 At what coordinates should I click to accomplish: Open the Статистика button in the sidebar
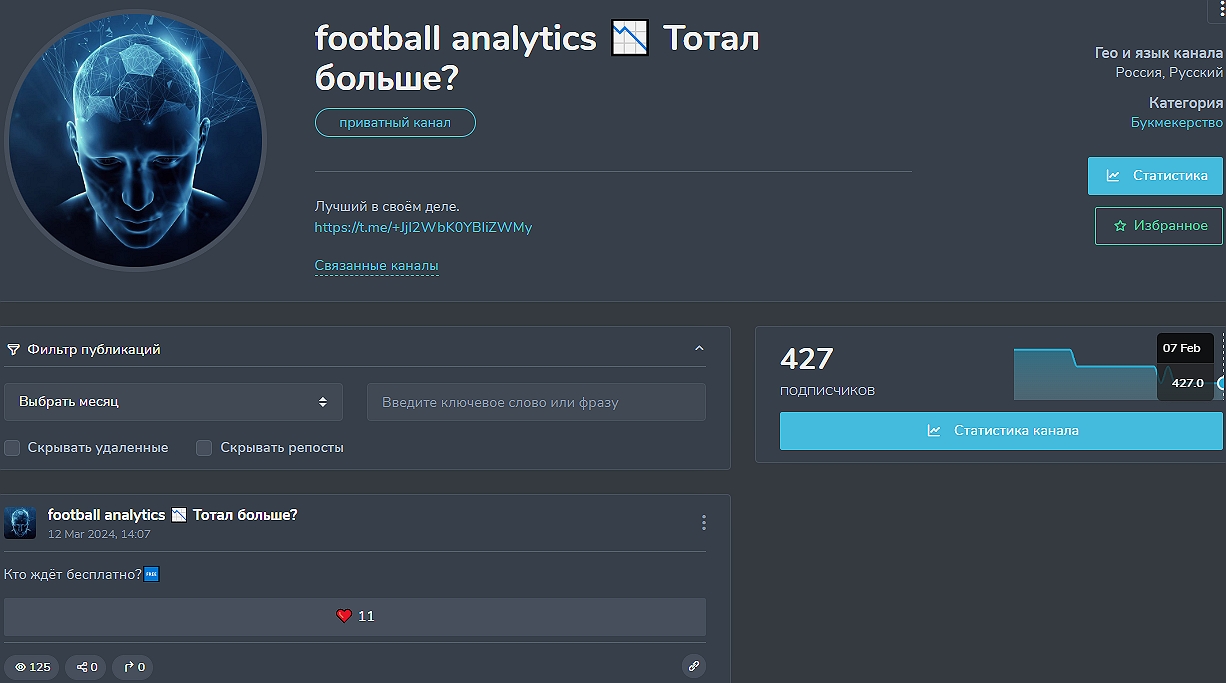point(1155,176)
